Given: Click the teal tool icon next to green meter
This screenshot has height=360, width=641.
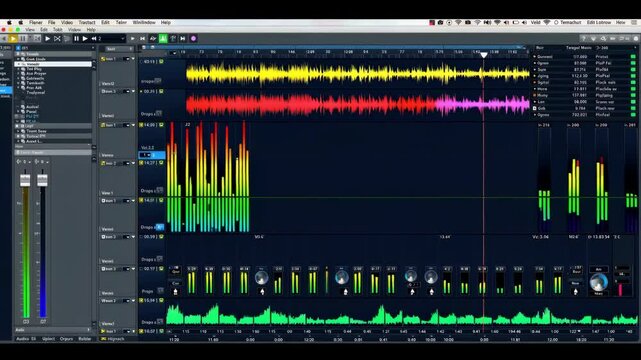Looking at the screenshot, I should tap(173, 38).
